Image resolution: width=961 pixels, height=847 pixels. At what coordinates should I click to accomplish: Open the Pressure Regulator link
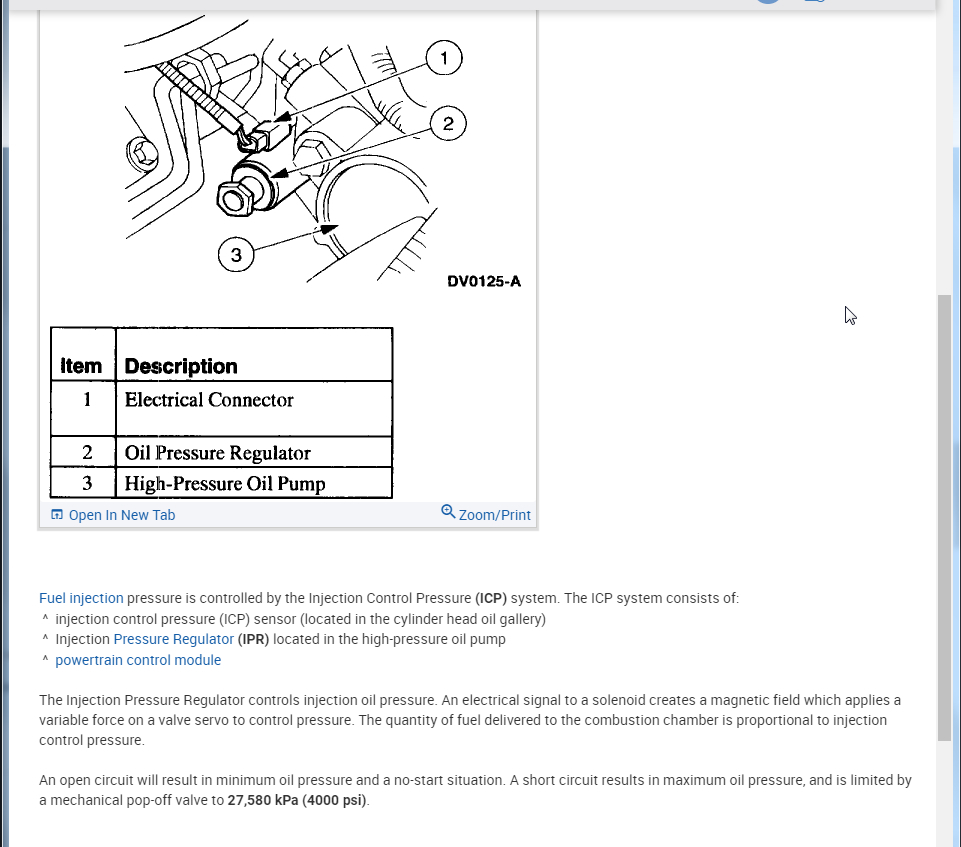pos(173,639)
